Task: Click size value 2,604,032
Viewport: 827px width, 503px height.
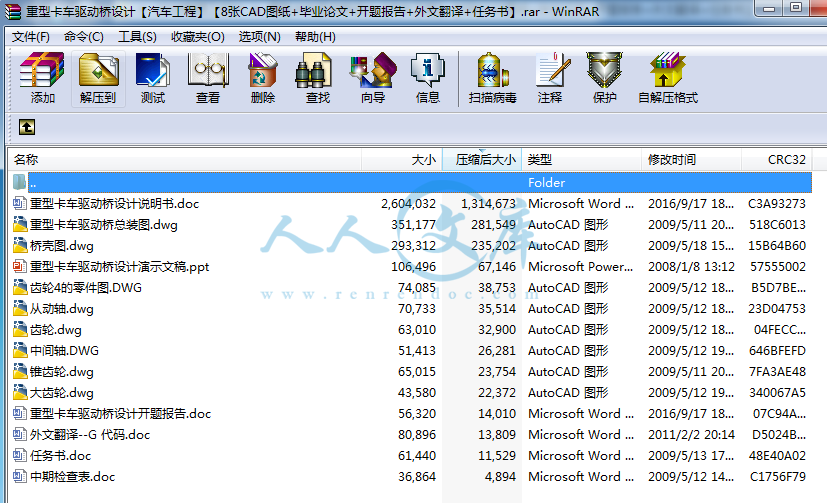Action: [x=408, y=204]
